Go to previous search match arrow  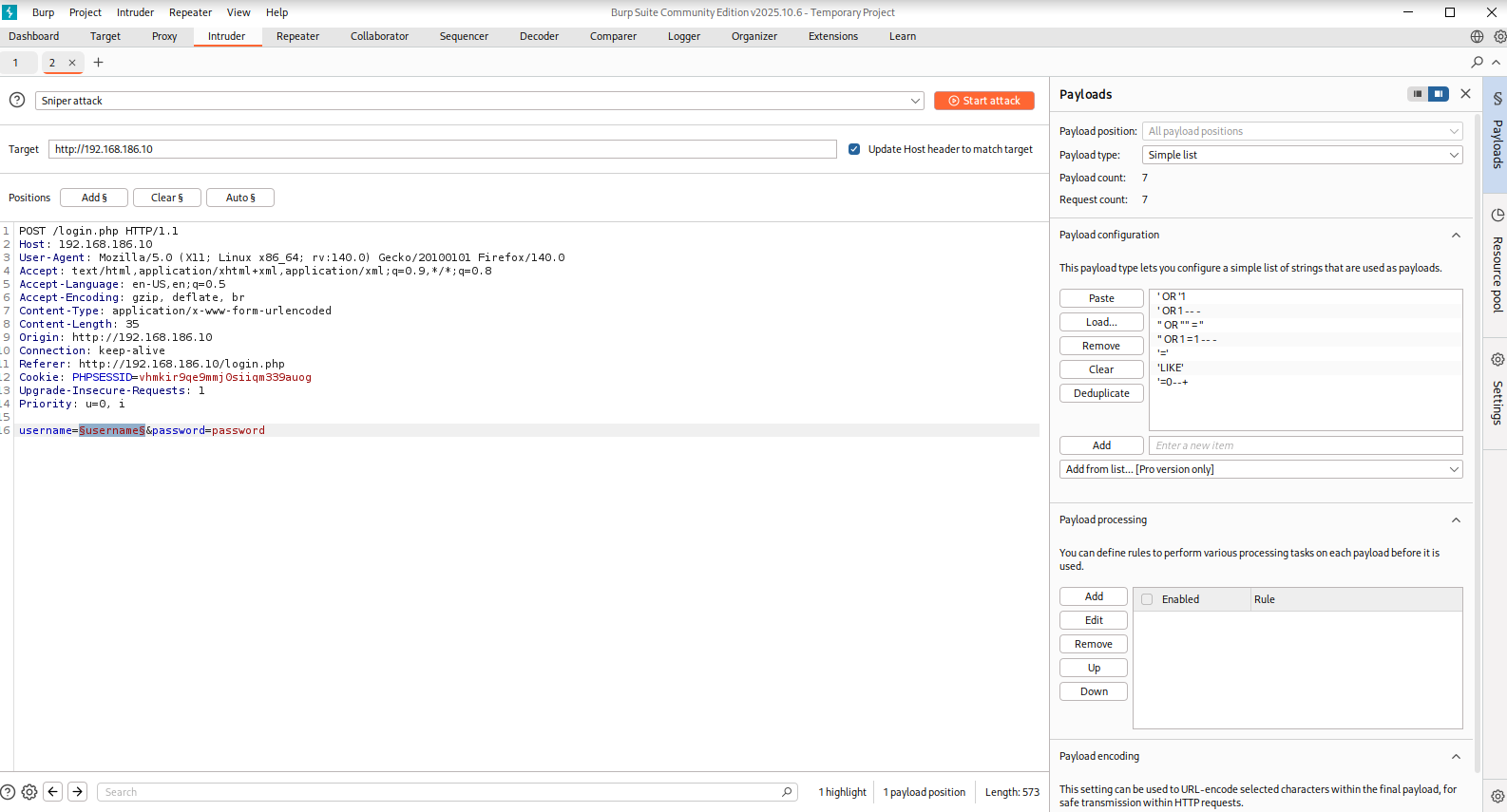53,792
